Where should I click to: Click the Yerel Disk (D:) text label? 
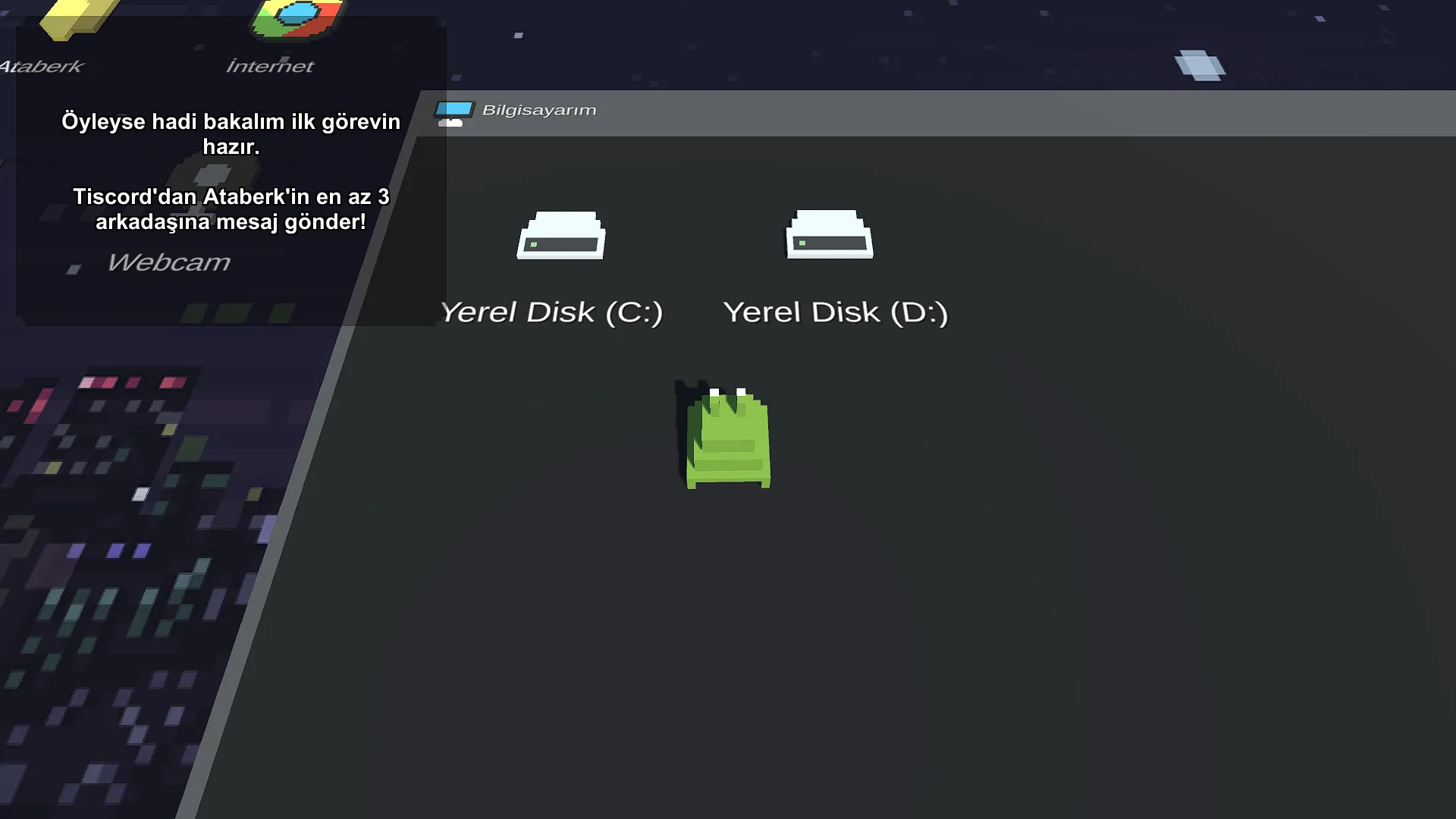(835, 312)
